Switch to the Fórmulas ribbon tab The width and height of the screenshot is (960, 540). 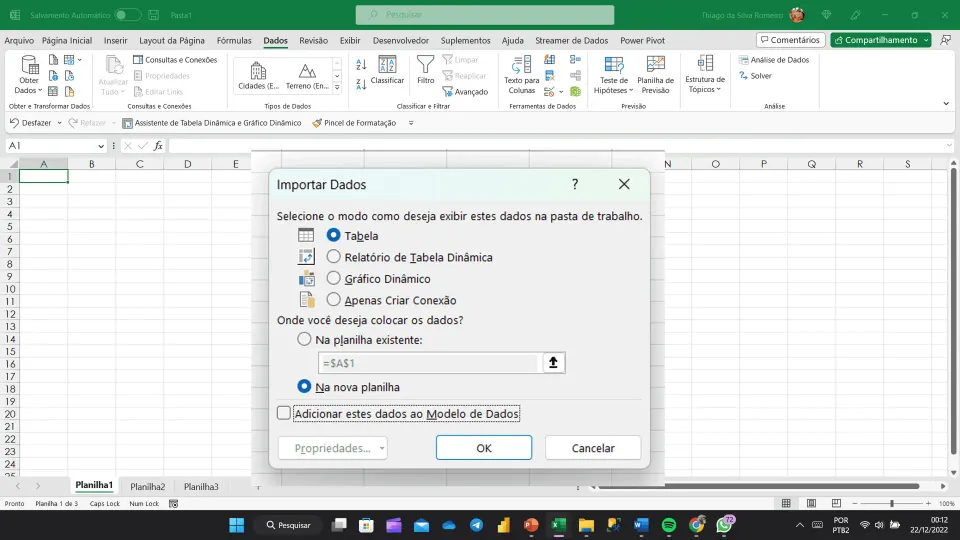[234, 40]
